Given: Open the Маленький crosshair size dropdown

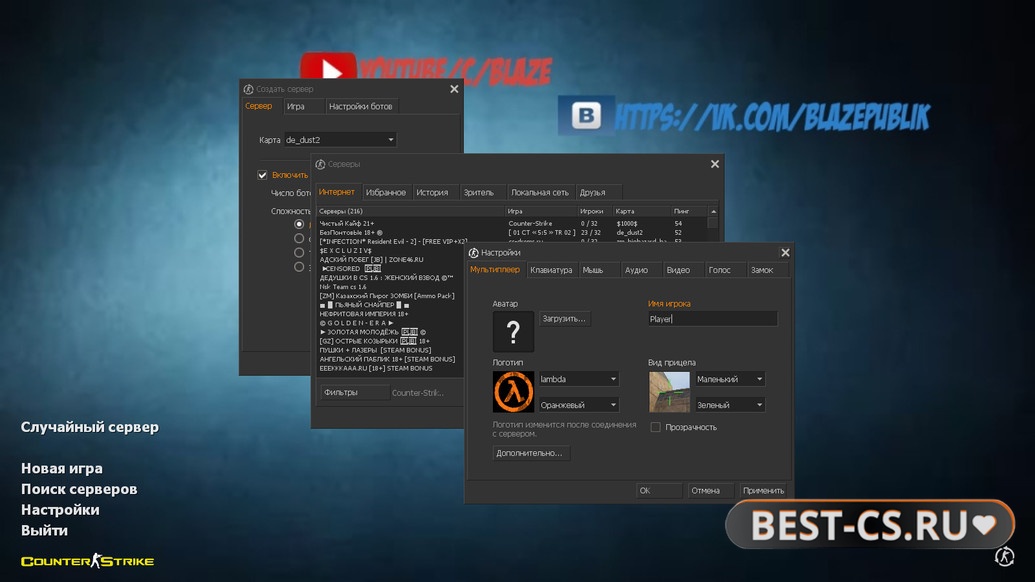Looking at the screenshot, I should [730, 379].
